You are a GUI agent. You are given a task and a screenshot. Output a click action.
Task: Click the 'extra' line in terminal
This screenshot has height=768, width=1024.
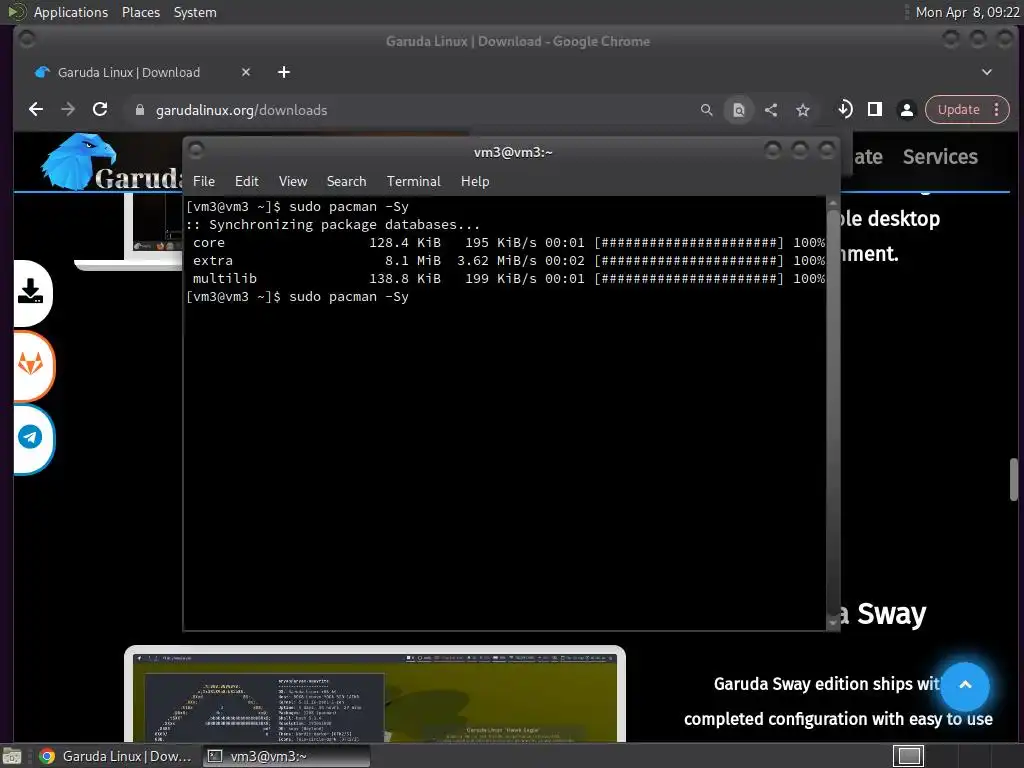pos(507,261)
